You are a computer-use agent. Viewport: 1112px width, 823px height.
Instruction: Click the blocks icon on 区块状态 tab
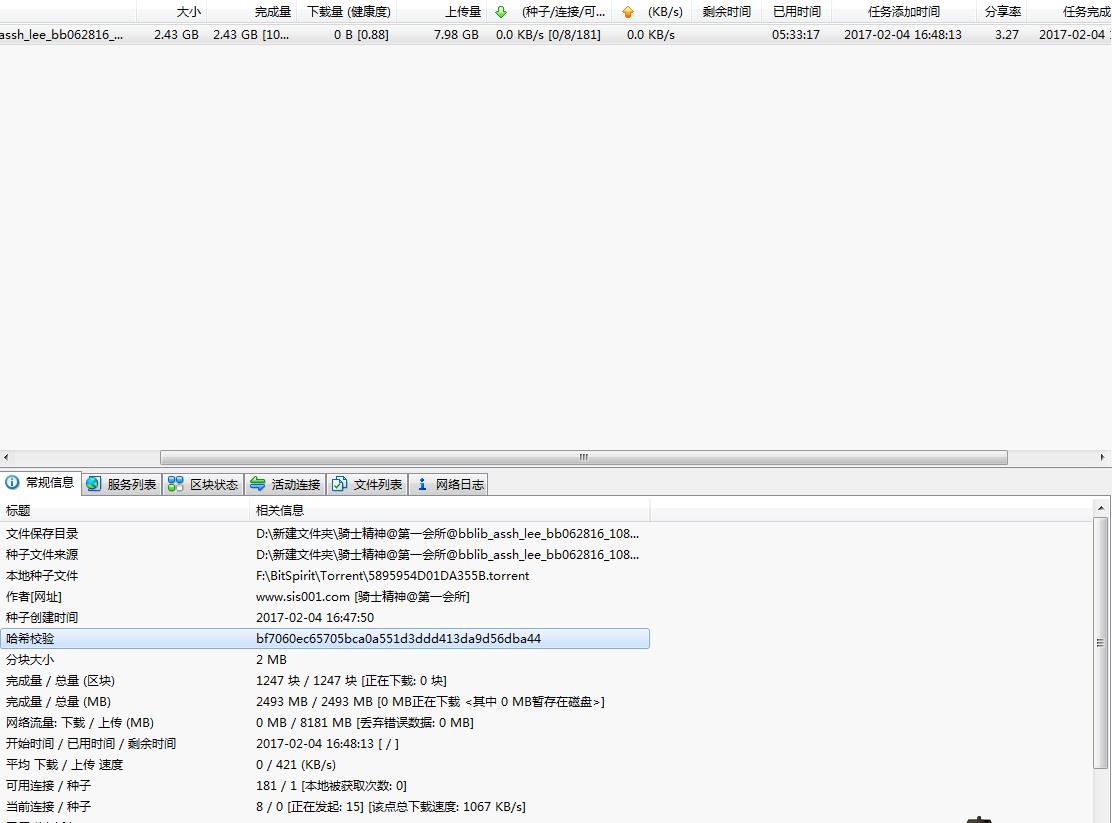176,484
